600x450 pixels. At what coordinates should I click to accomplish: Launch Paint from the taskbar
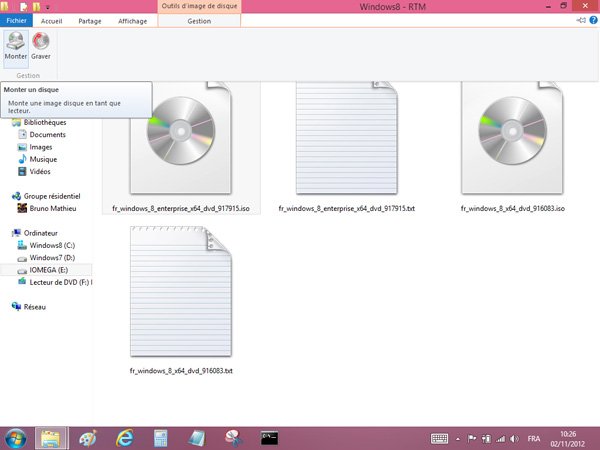coord(88,439)
